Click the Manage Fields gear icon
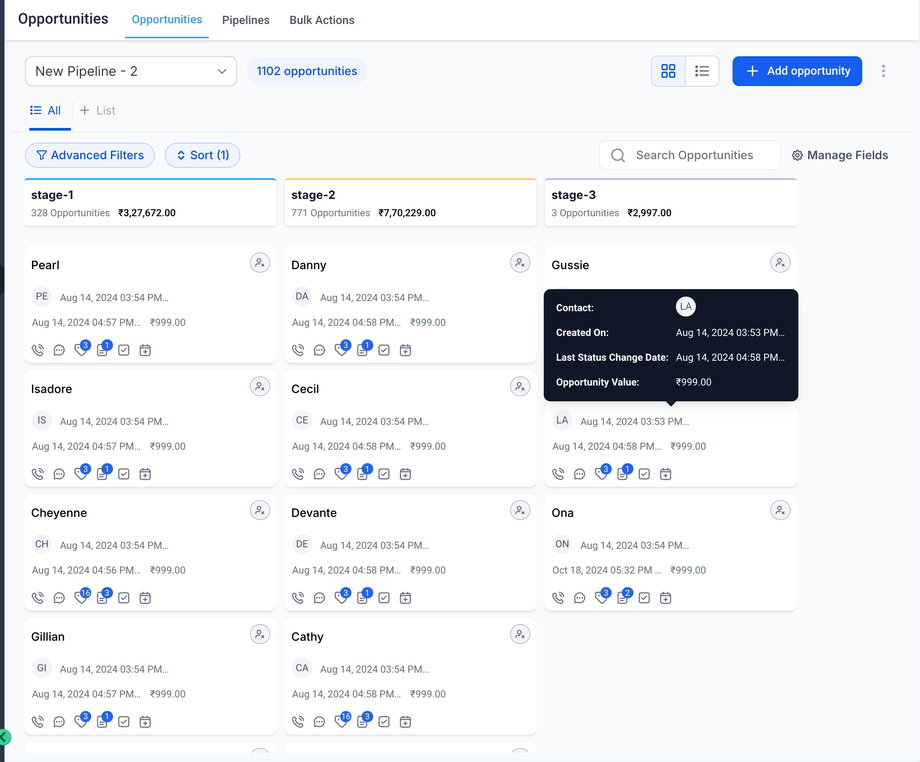Viewport: 920px width, 762px height. coord(797,155)
